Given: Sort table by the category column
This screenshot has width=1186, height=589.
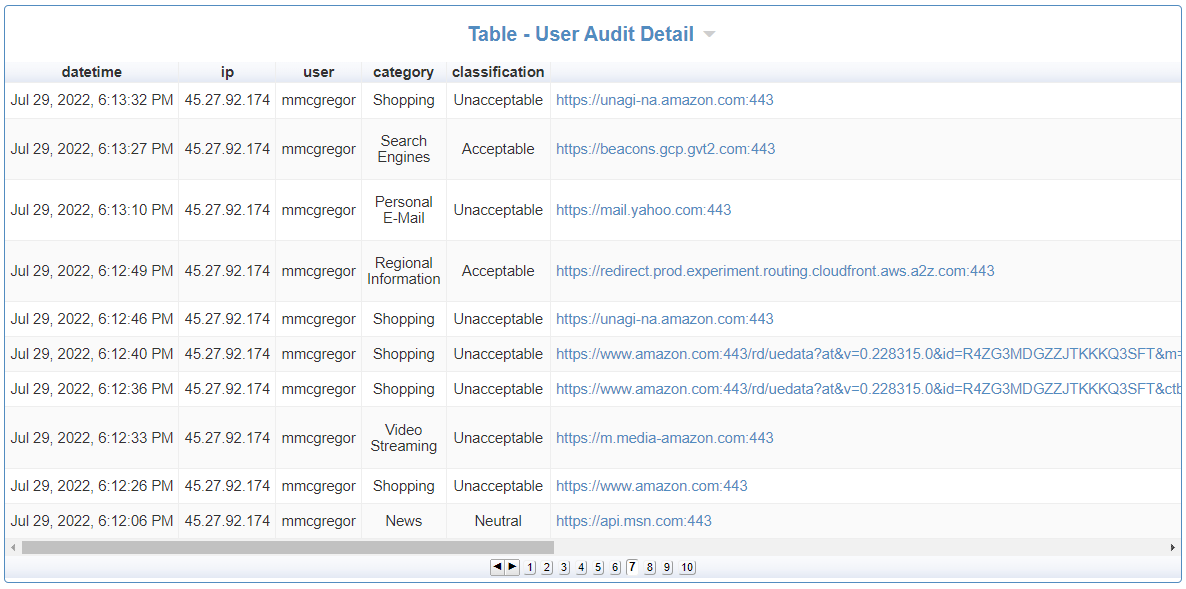Looking at the screenshot, I should (x=403, y=71).
